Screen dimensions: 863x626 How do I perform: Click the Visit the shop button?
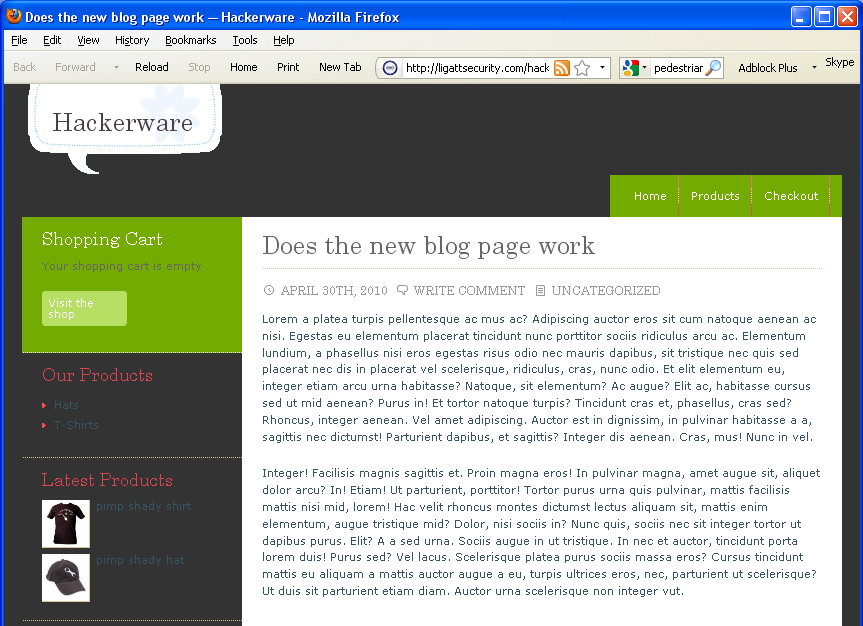click(84, 308)
